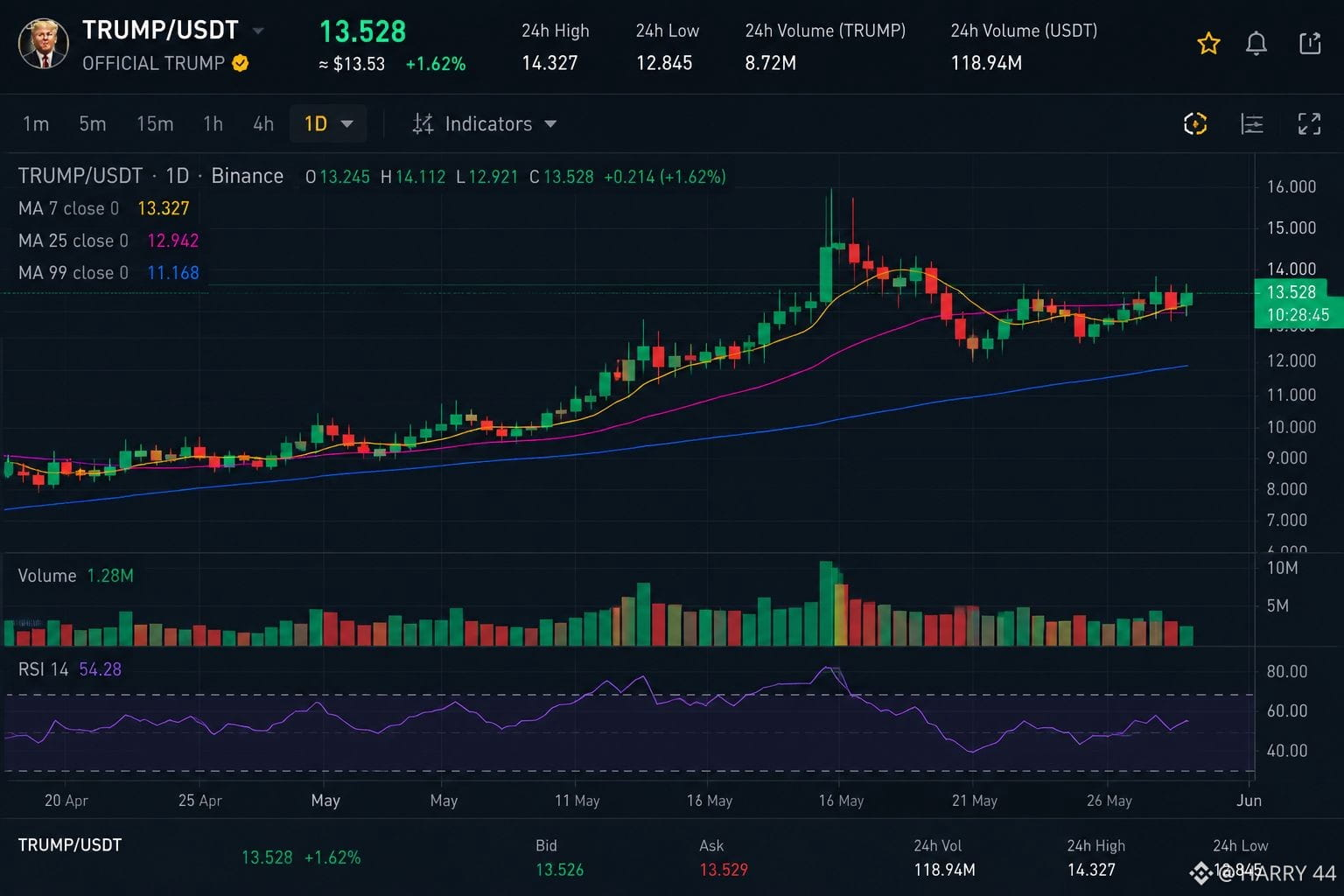Select the MA 25 close indicator label
Image resolution: width=1344 pixels, height=896 pixels.
tap(73, 241)
